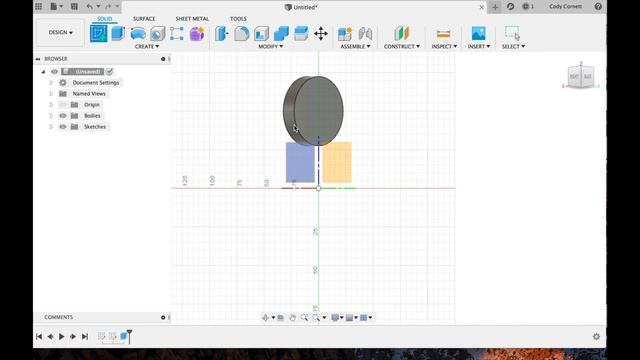Open the MODIFY menu dropdown
The image size is (640, 360).
[x=271, y=47]
